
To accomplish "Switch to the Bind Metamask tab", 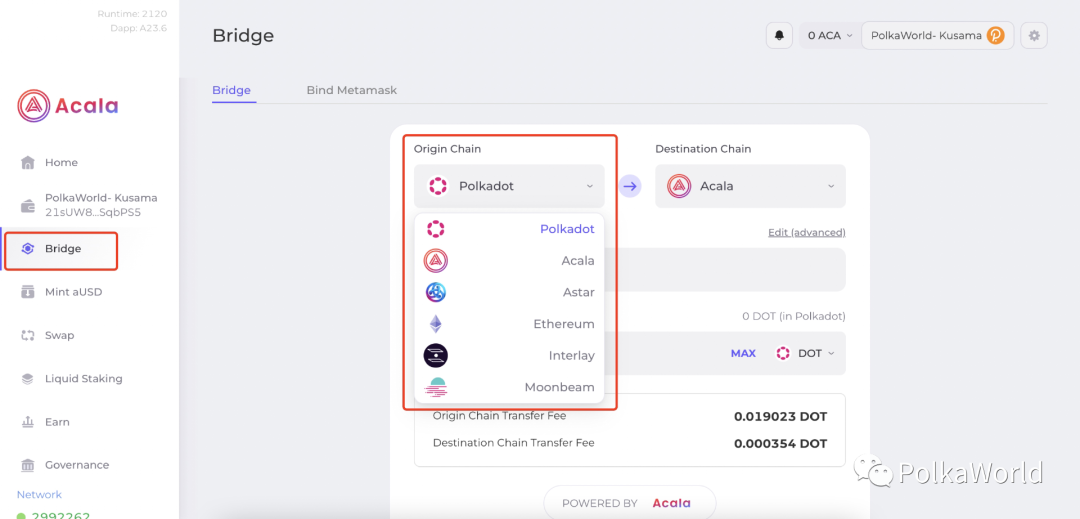I will [x=351, y=90].
